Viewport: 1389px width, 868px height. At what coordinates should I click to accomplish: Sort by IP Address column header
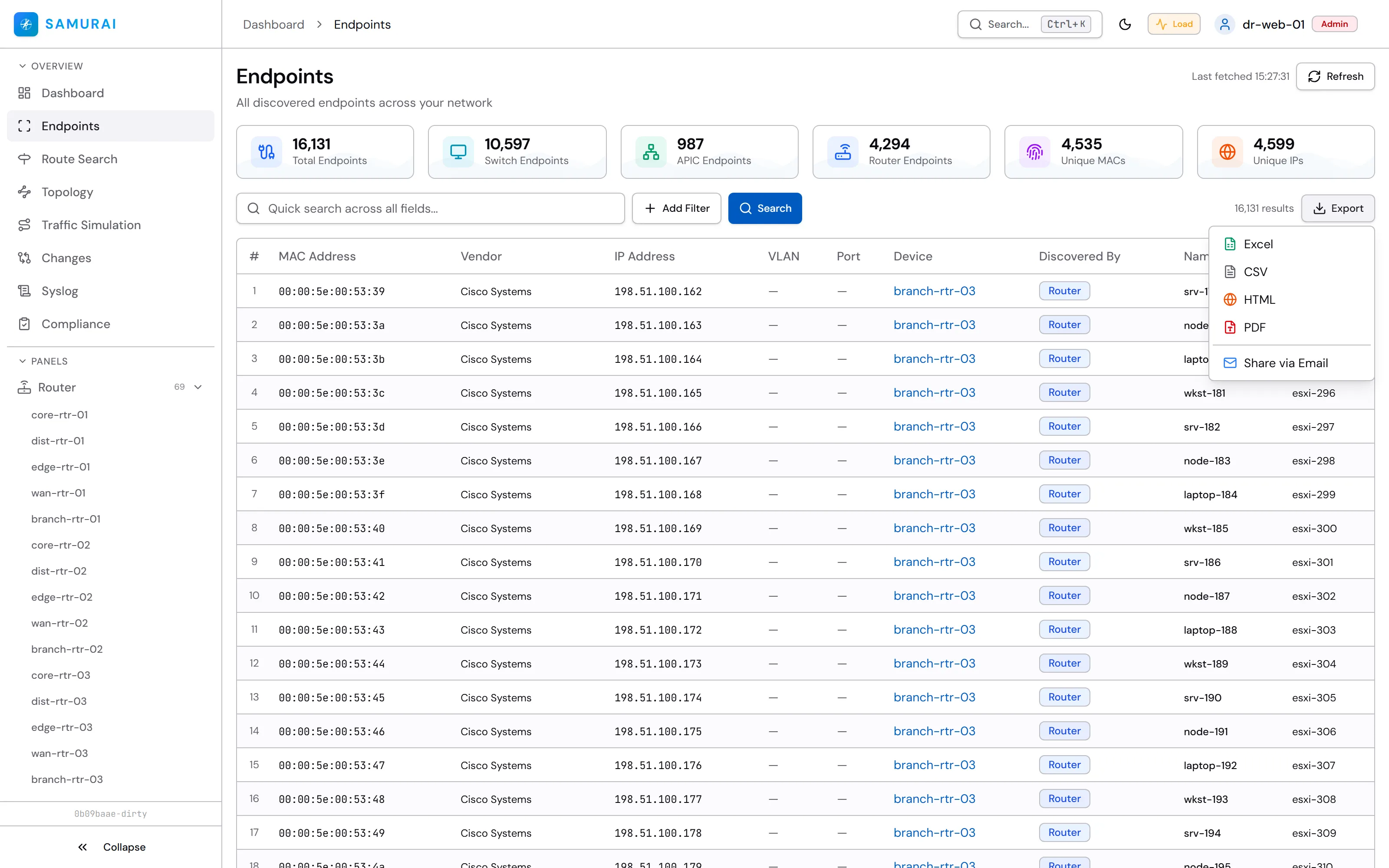(645, 256)
